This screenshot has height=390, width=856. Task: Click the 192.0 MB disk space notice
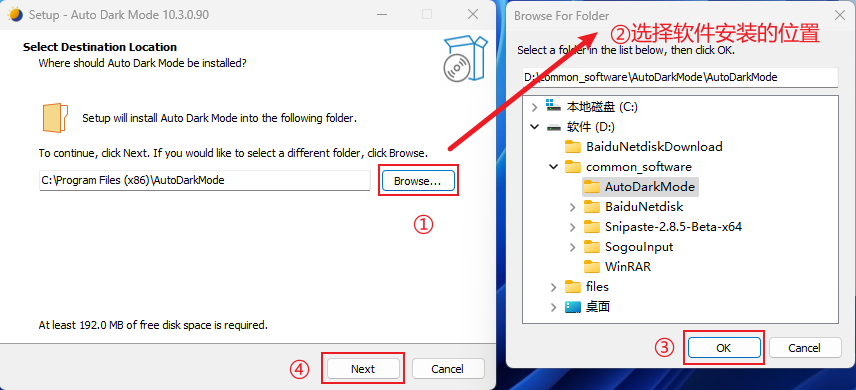click(153, 326)
